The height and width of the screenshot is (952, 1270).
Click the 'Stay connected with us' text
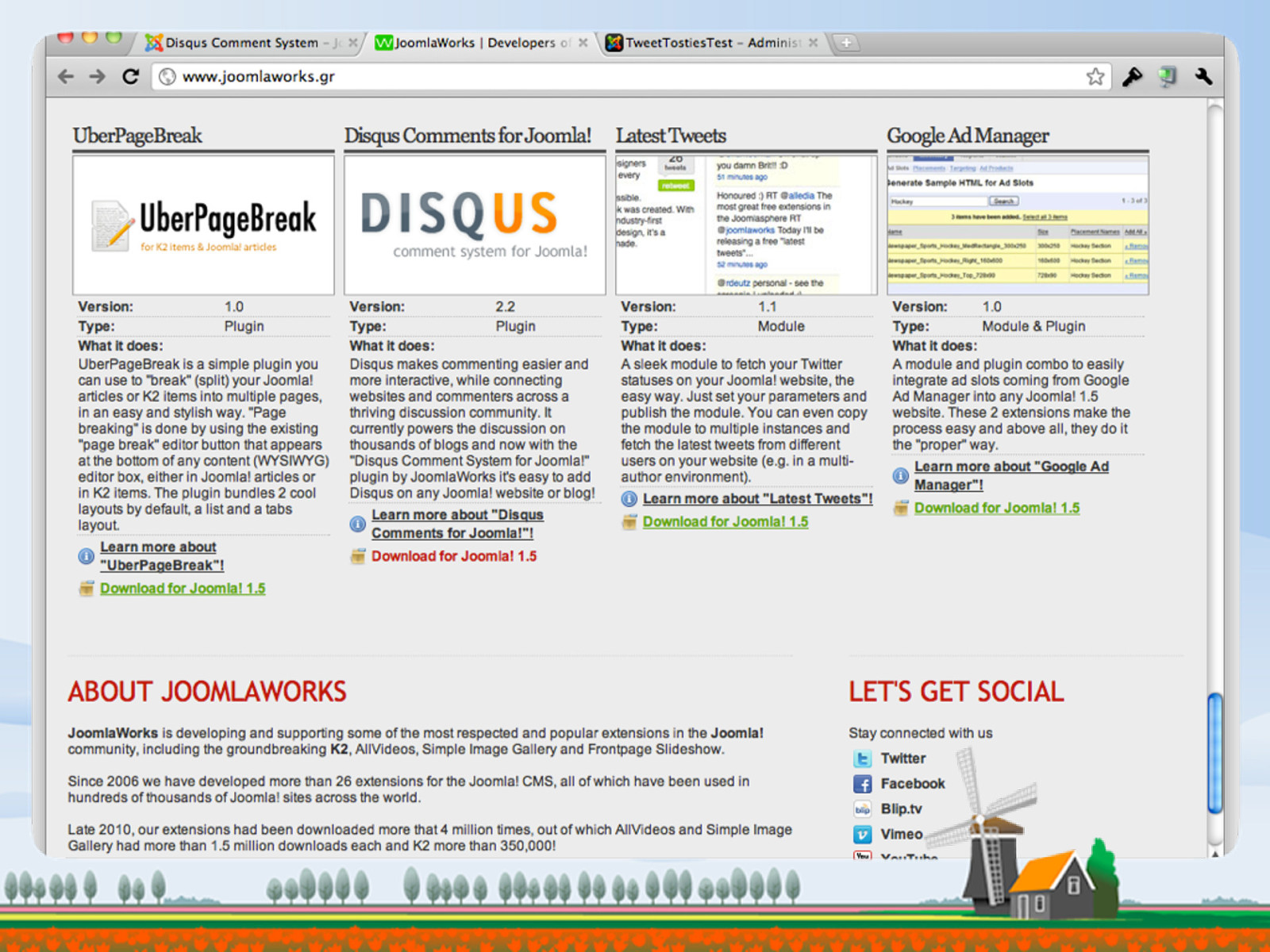[x=921, y=733]
